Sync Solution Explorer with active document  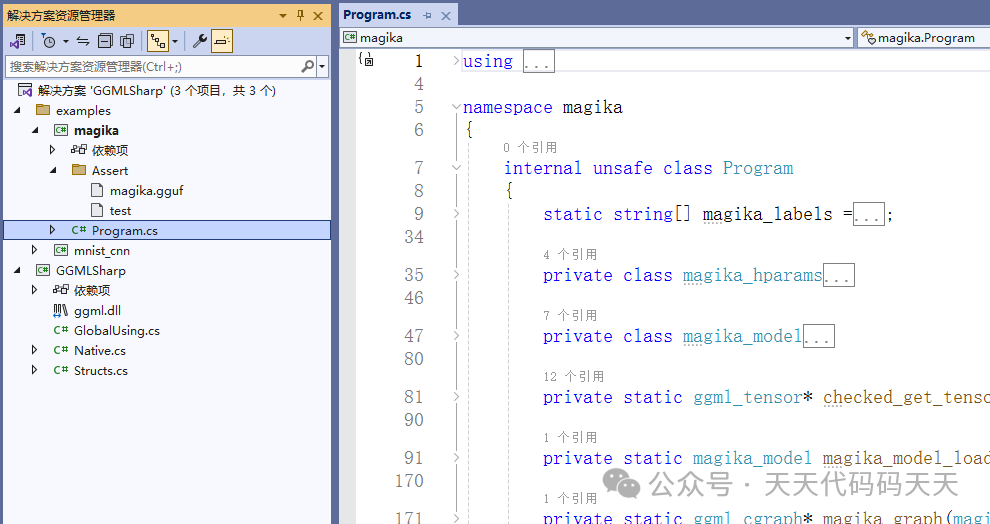(83, 42)
